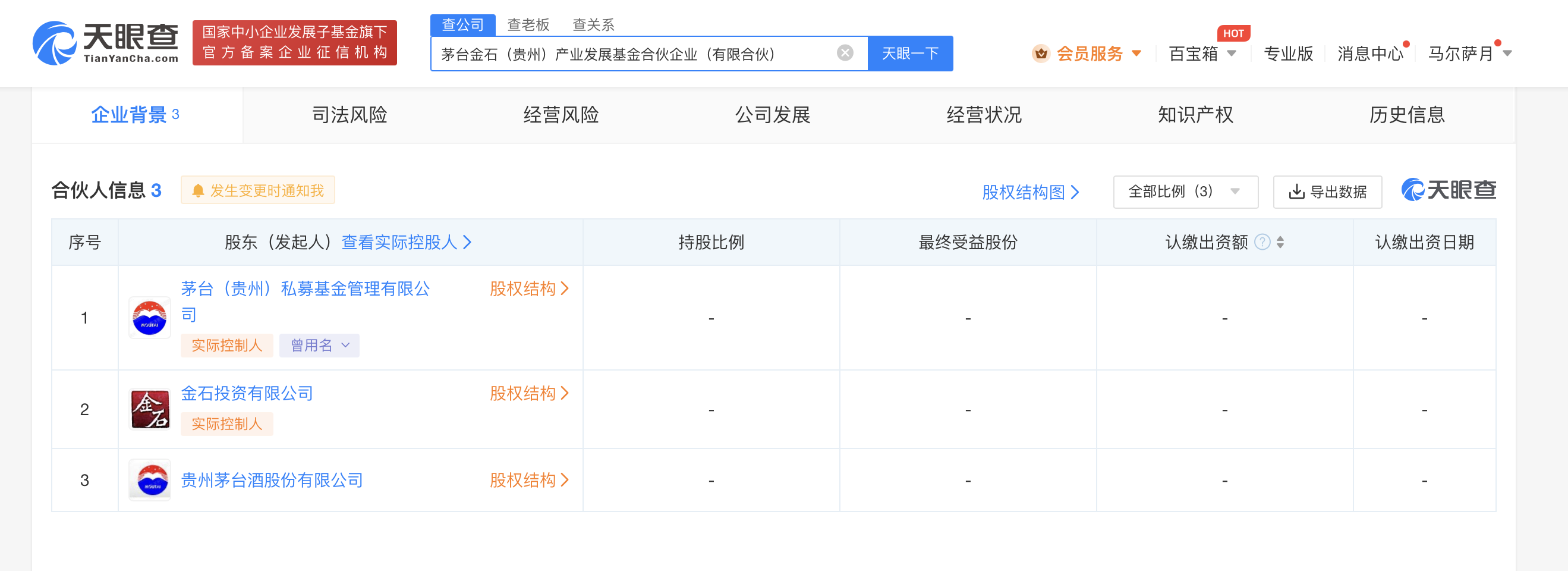Open the 经营状况 tab
Image resolution: width=1568 pixels, height=571 pixels.
click(984, 115)
